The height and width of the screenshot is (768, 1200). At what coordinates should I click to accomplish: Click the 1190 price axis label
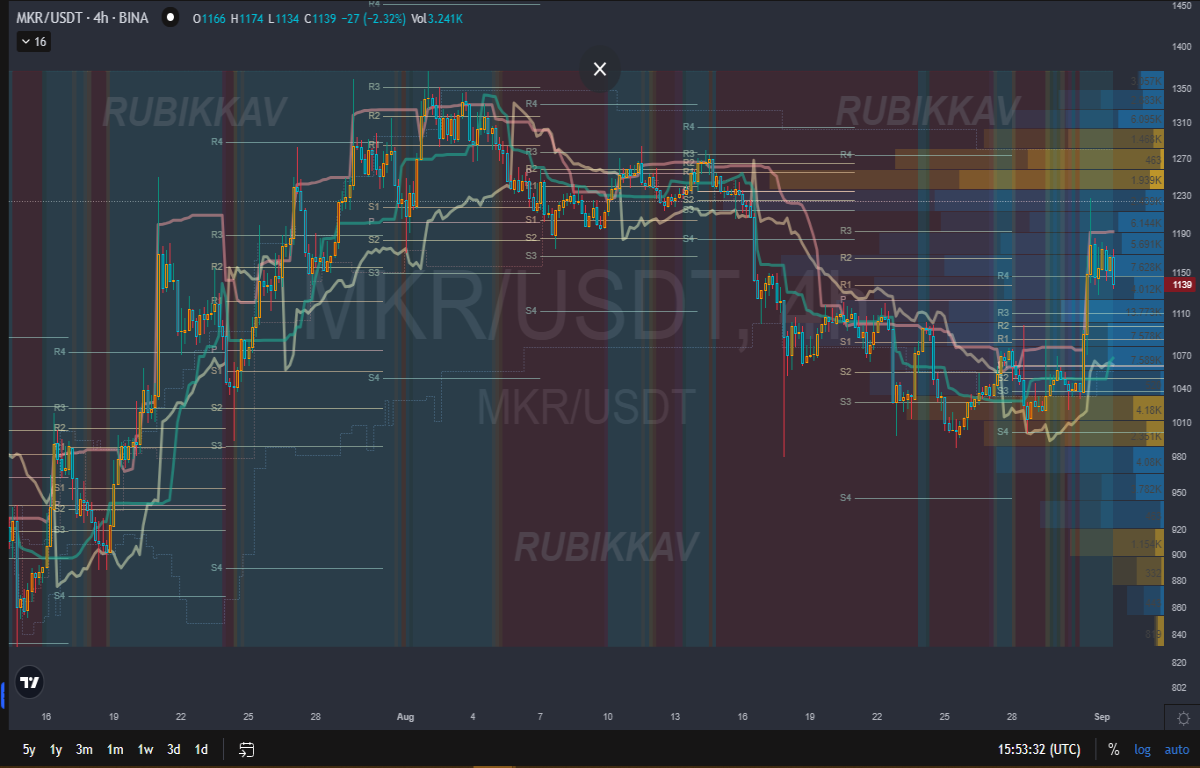coord(1181,233)
